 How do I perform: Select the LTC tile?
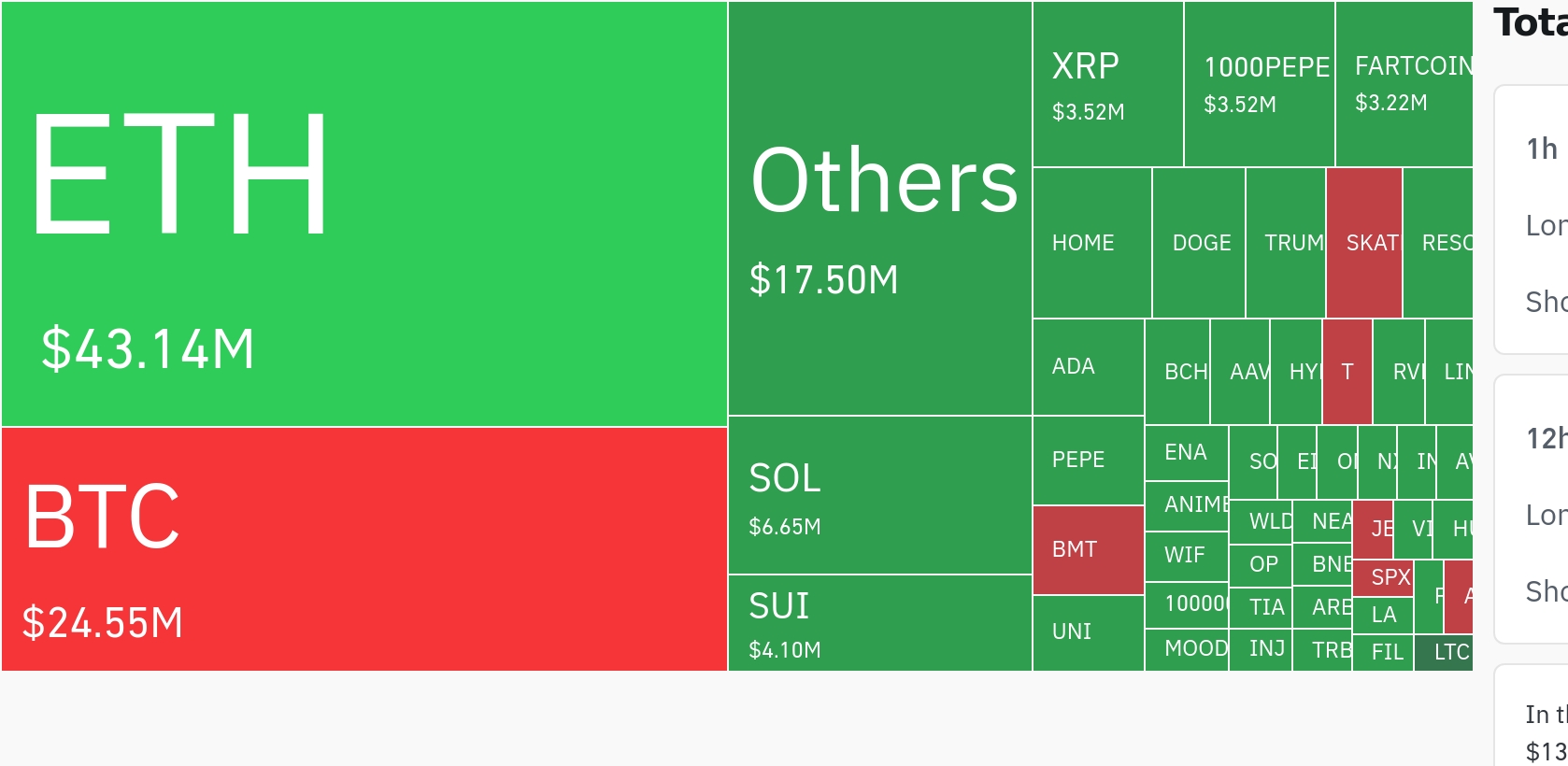[1444, 653]
